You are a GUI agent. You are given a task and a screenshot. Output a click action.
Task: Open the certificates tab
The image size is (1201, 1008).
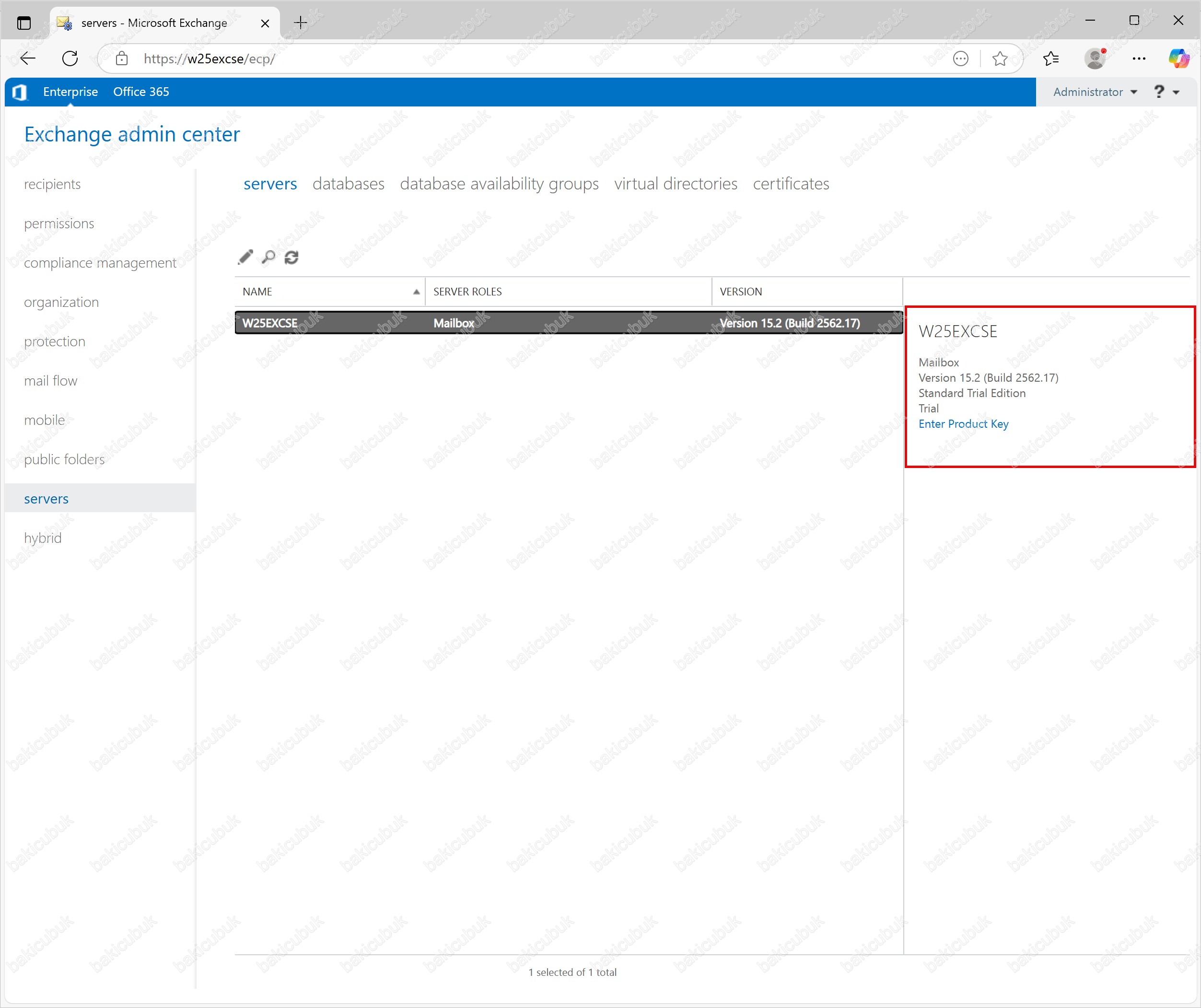[x=791, y=184]
